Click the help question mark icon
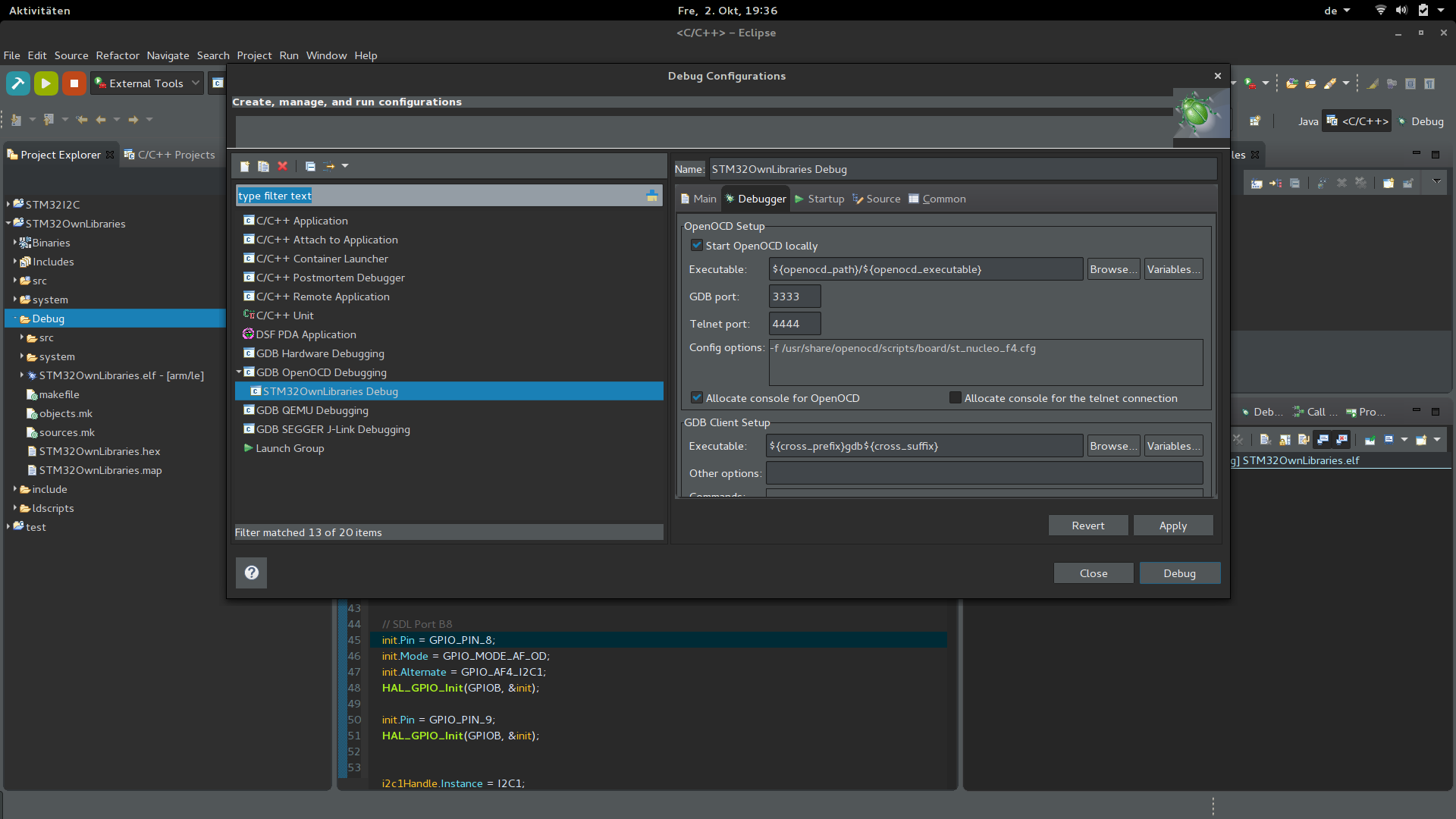Screen dimensions: 1456x819 click(x=252, y=573)
